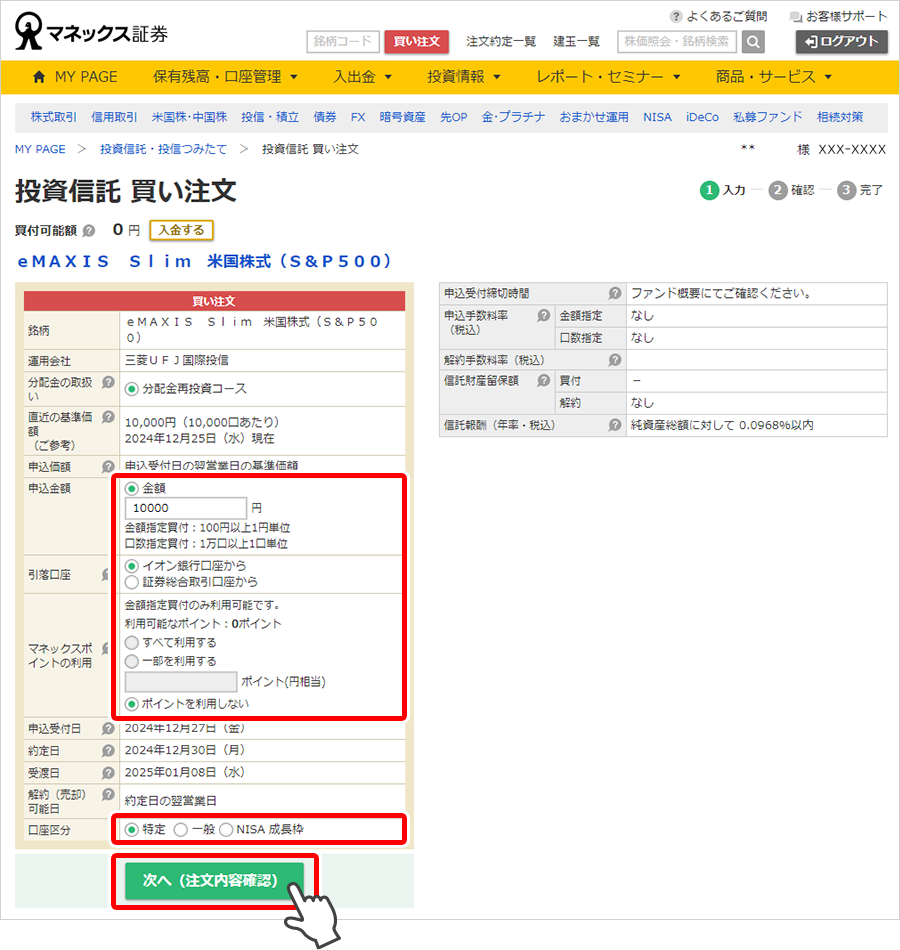Focus the 株価照会・銘柄検索 search field

(x=677, y=42)
